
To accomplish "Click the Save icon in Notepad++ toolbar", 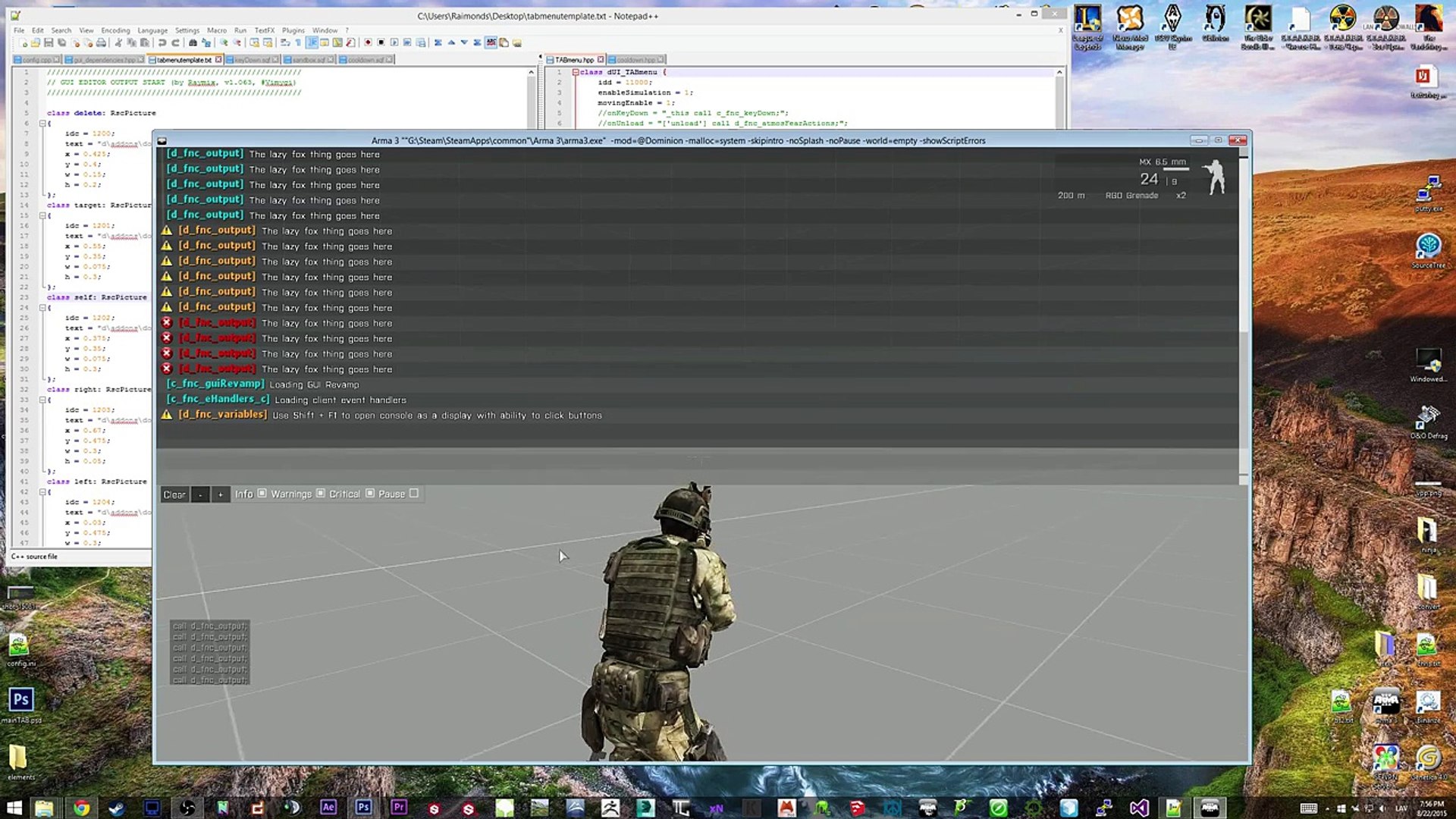I will click(x=49, y=42).
